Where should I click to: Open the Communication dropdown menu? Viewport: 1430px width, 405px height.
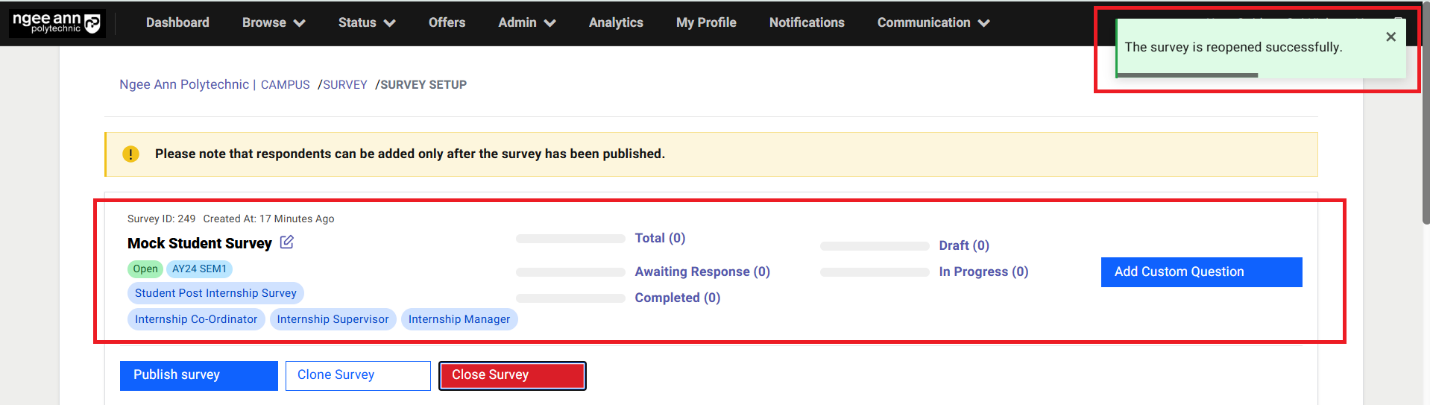(933, 23)
